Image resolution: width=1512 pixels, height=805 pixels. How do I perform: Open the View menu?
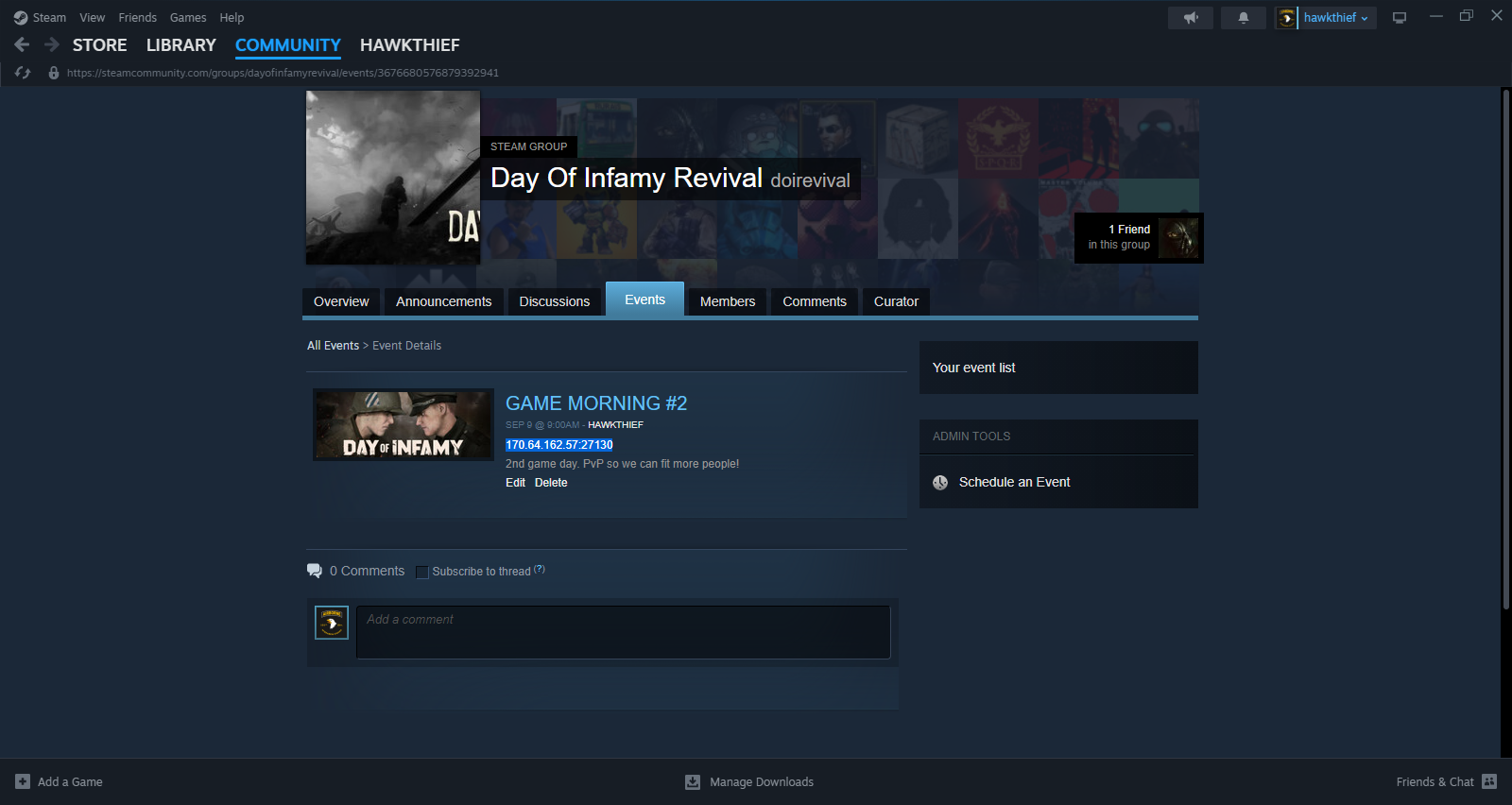tap(93, 18)
